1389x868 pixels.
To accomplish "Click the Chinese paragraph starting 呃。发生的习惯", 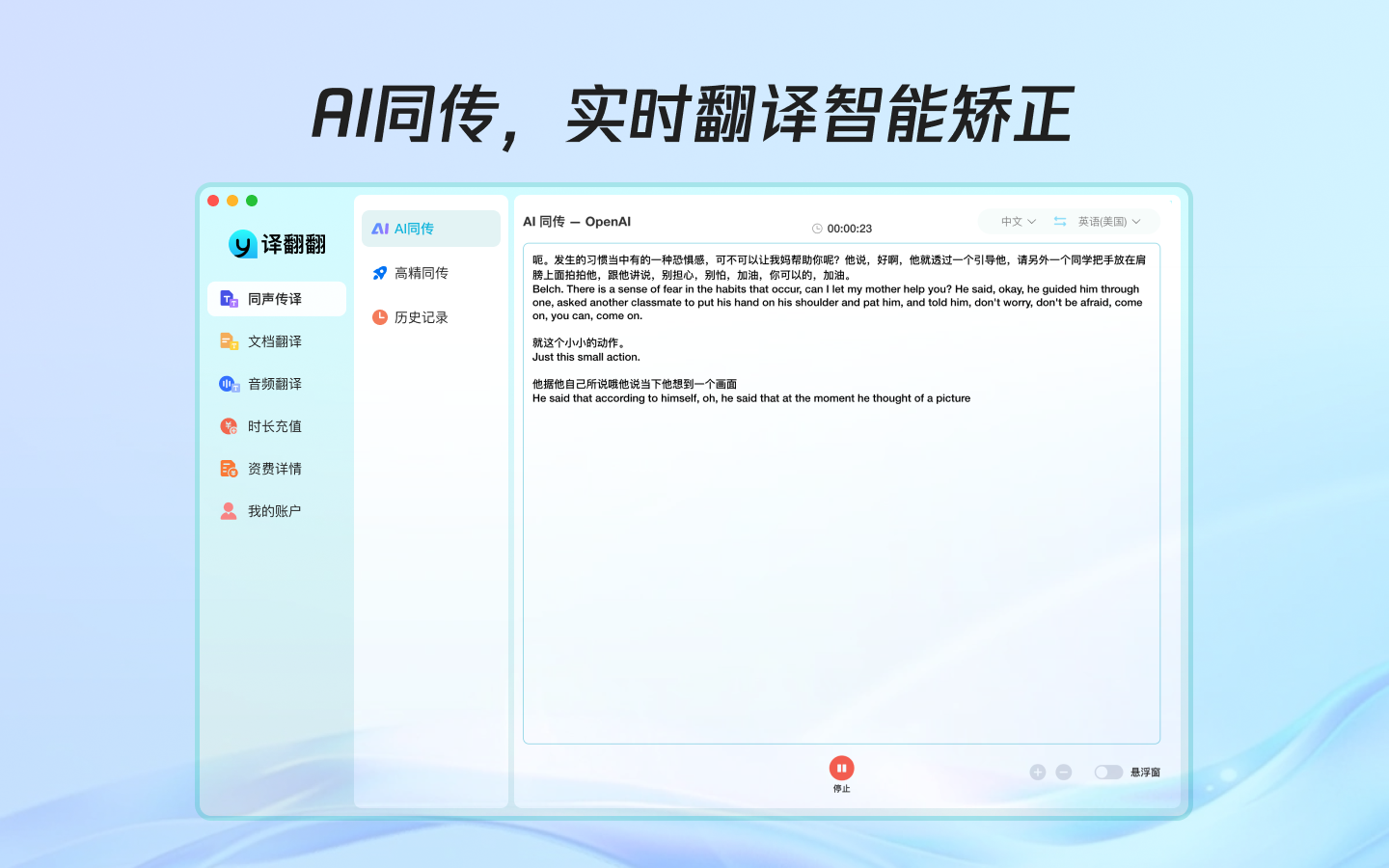I will tap(839, 267).
